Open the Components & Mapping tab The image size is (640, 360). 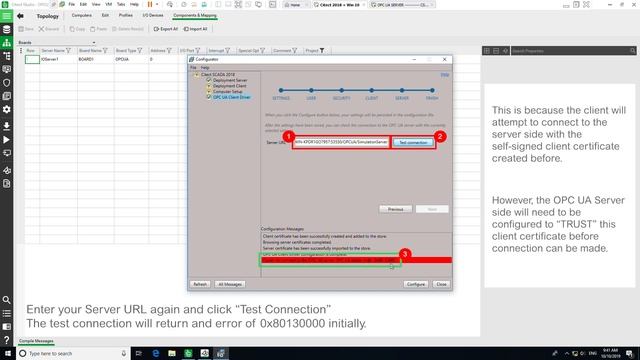tap(195, 16)
